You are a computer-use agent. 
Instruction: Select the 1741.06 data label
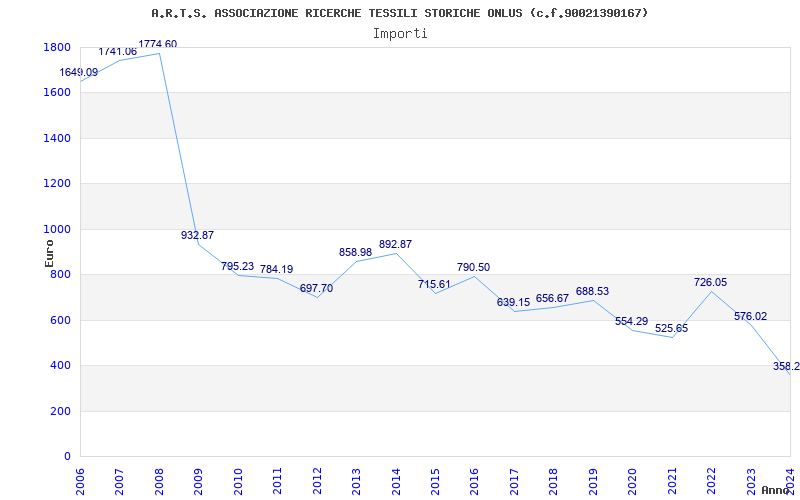[x=118, y=52]
